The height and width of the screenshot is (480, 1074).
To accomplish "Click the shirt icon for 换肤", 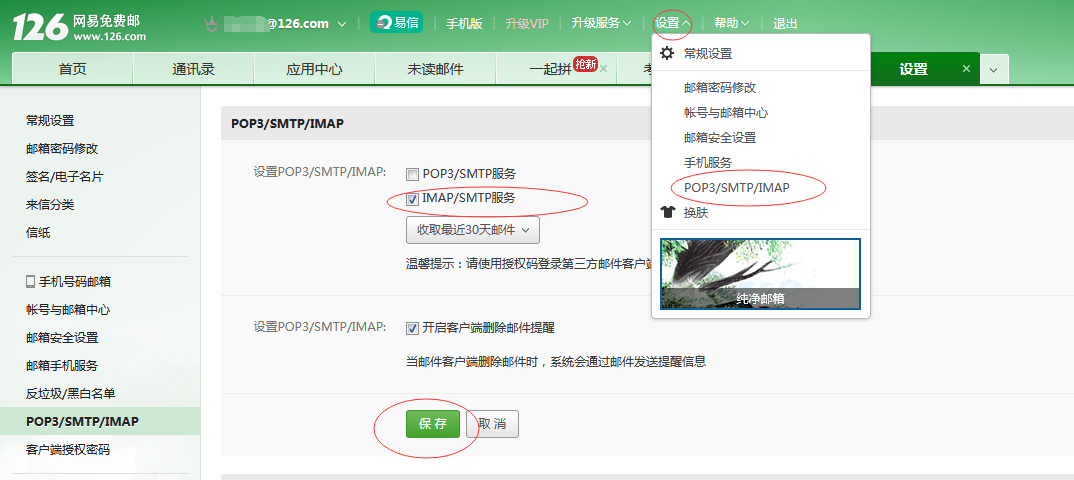I will (x=667, y=213).
